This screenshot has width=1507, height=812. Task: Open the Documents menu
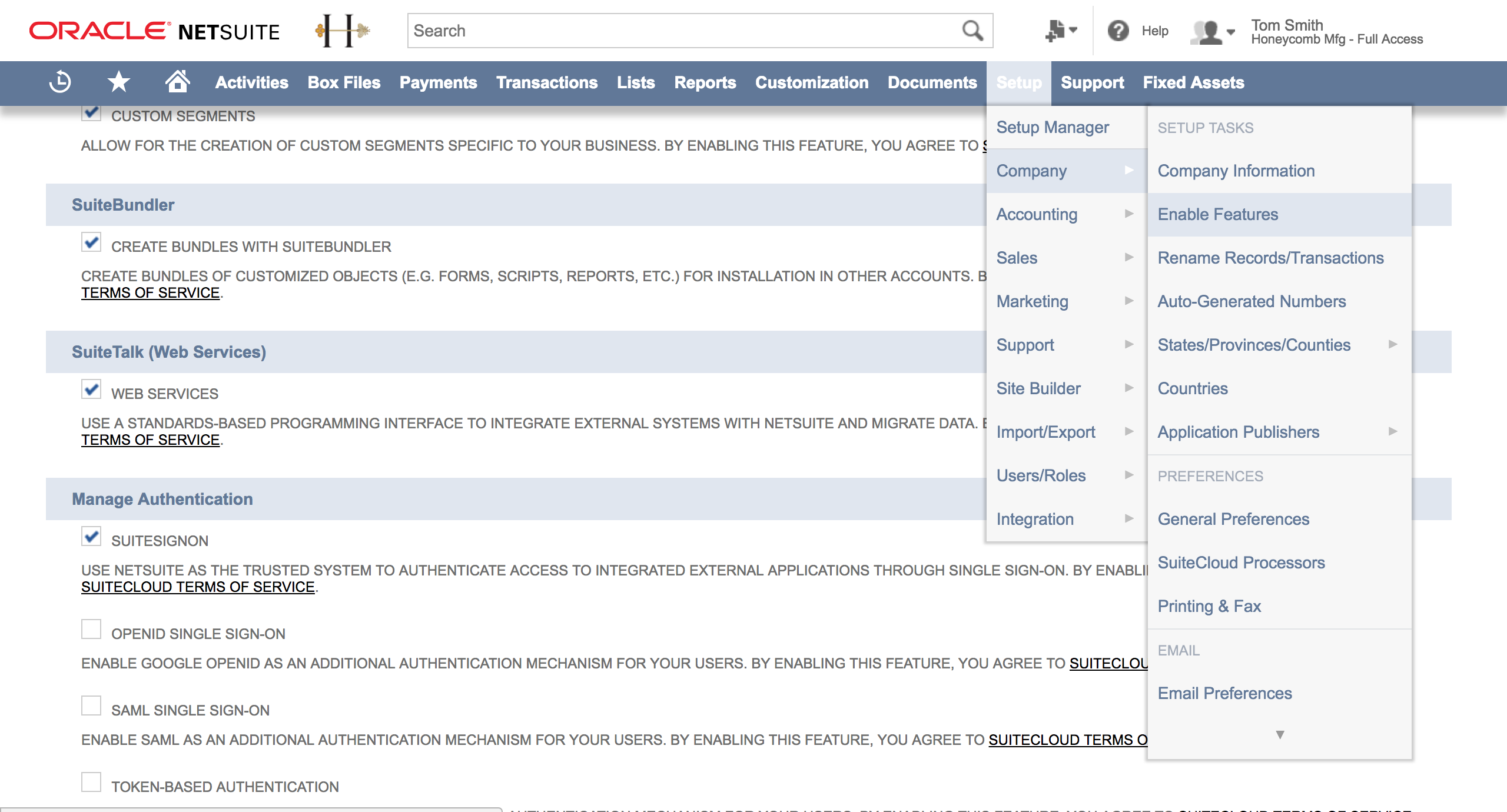coord(932,82)
